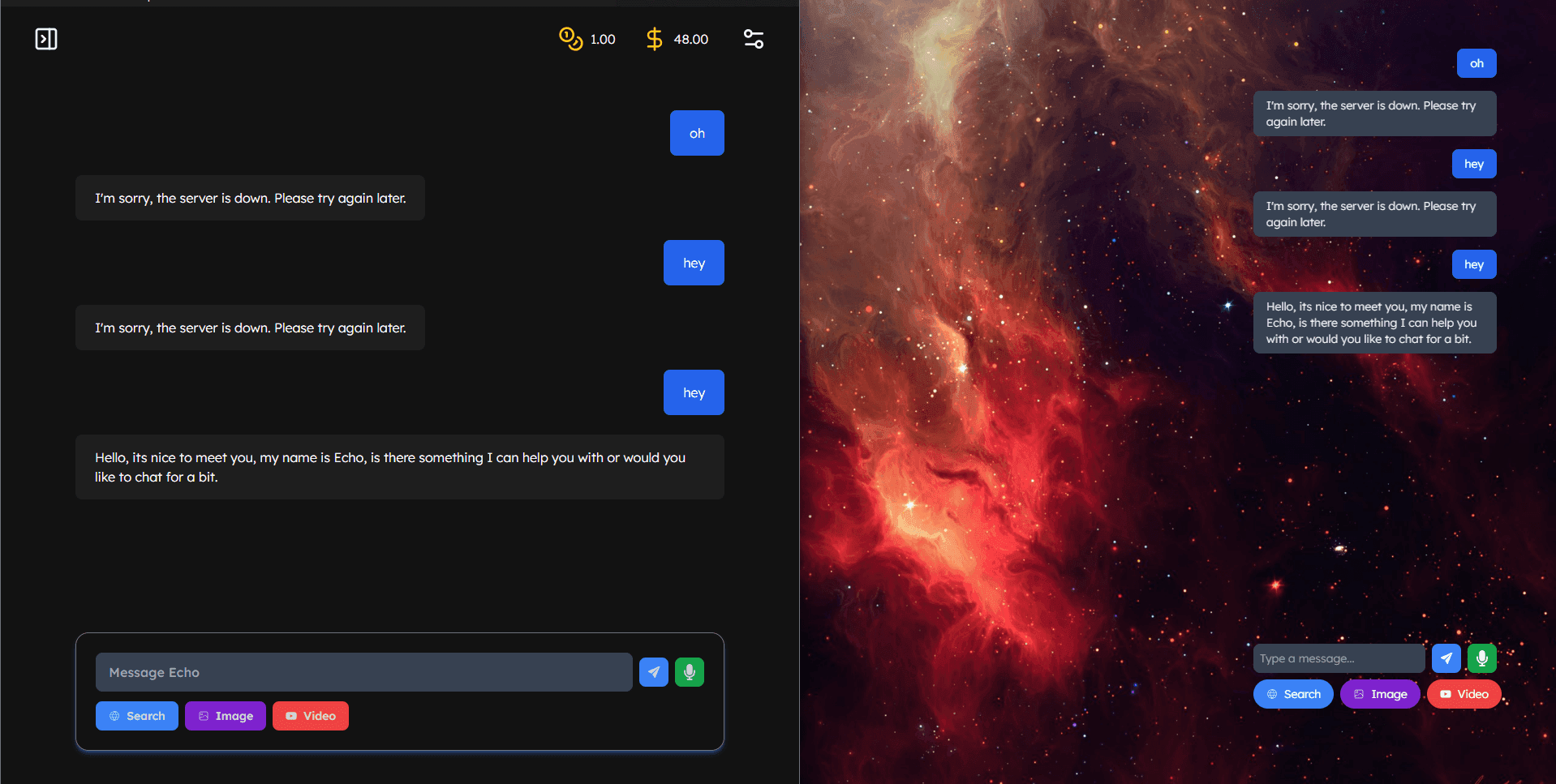Click the yellow coin balance icon
Screen dimensions: 1556x784
coord(570,38)
